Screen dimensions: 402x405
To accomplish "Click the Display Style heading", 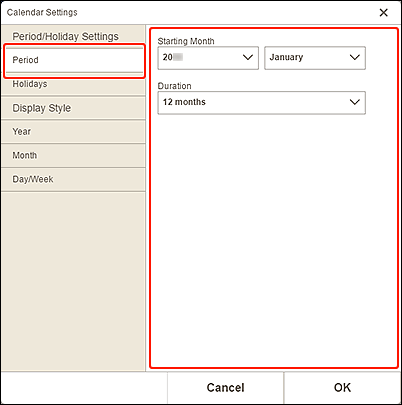I will tap(42, 108).
